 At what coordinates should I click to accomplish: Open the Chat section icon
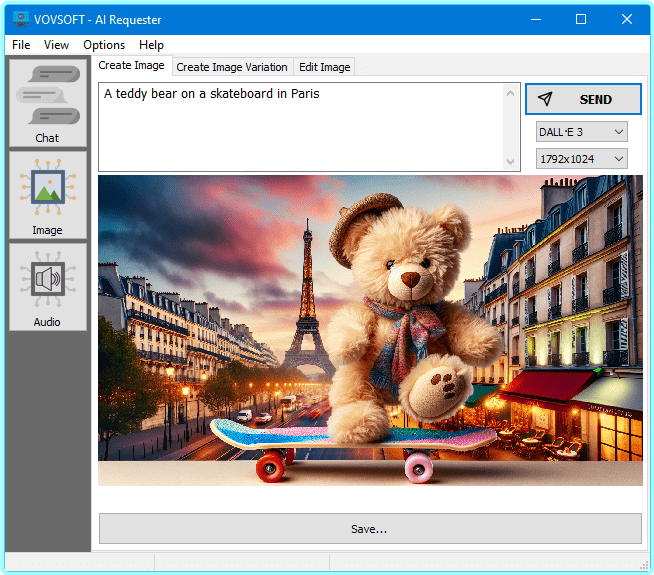coord(48,103)
